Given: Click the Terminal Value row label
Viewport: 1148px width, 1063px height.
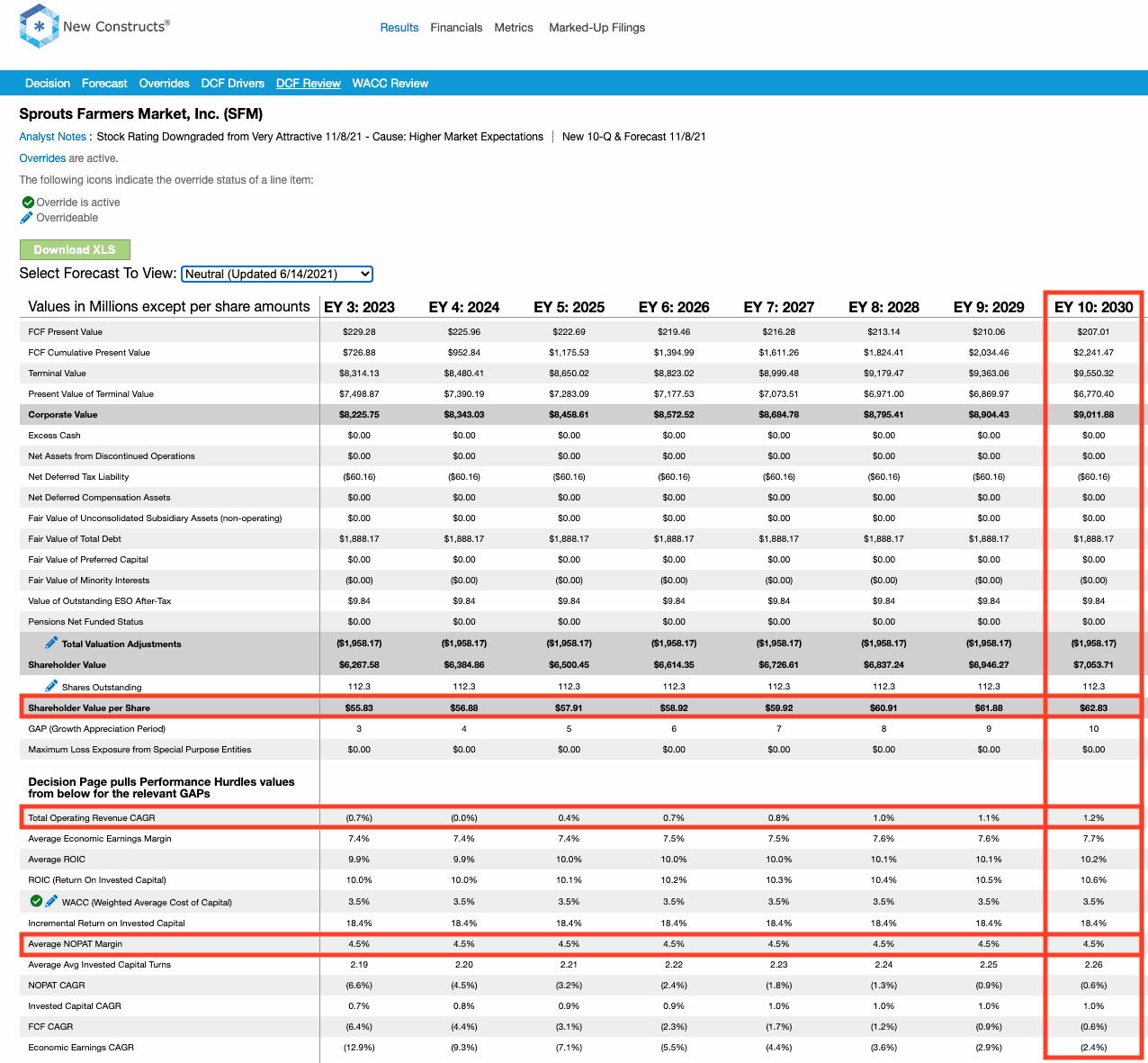Looking at the screenshot, I should [x=58, y=374].
